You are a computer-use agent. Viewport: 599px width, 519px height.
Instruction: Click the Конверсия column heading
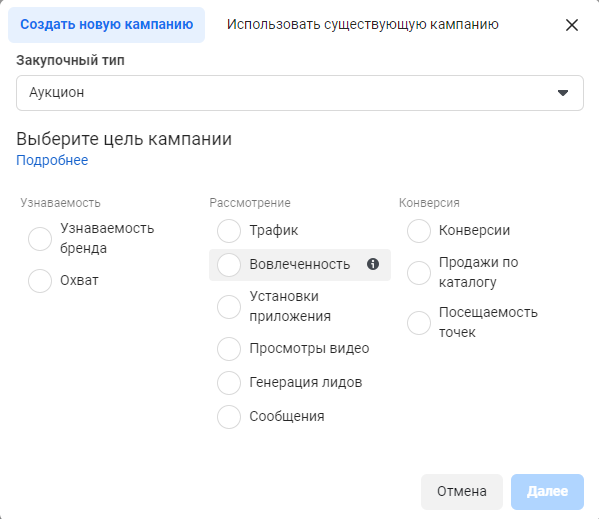click(429, 203)
